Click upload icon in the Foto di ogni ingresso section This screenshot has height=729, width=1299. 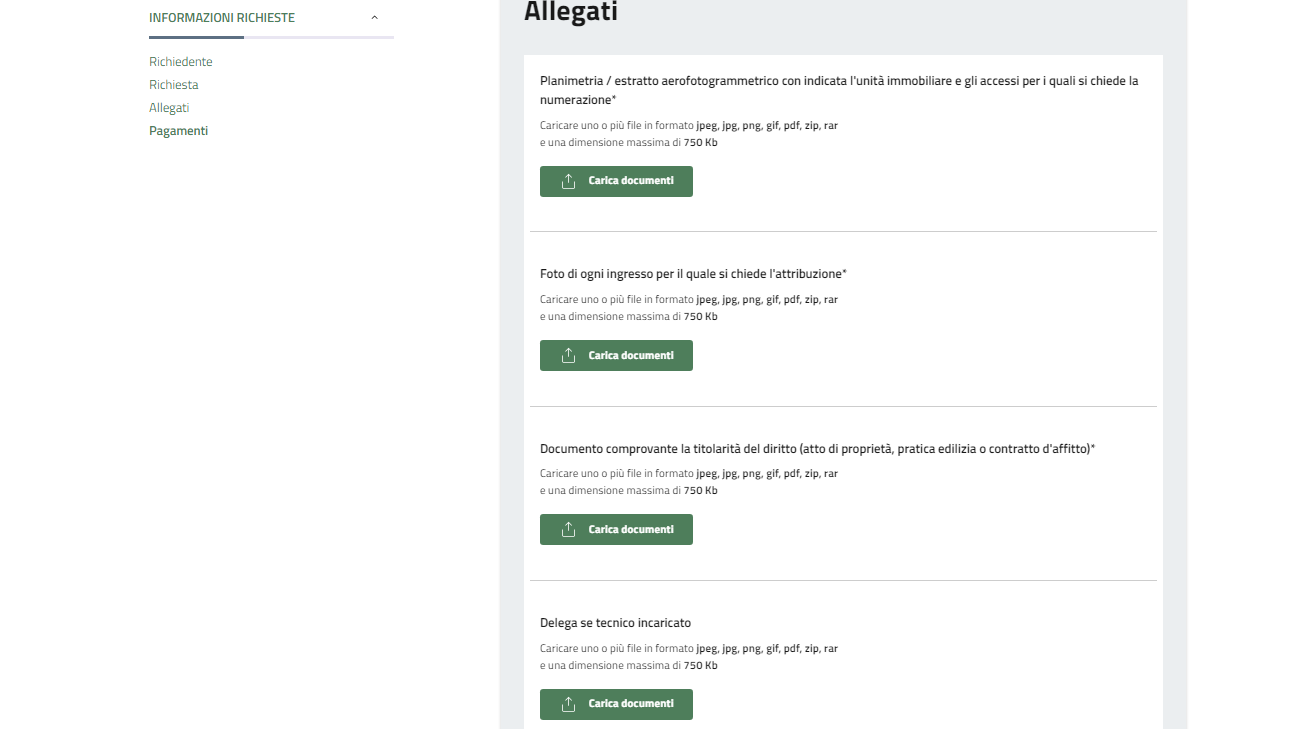coord(569,355)
